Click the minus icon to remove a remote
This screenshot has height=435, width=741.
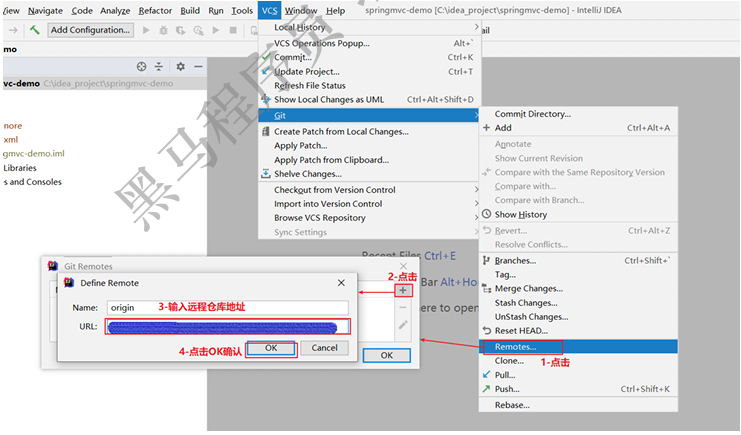click(x=403, y=308)
